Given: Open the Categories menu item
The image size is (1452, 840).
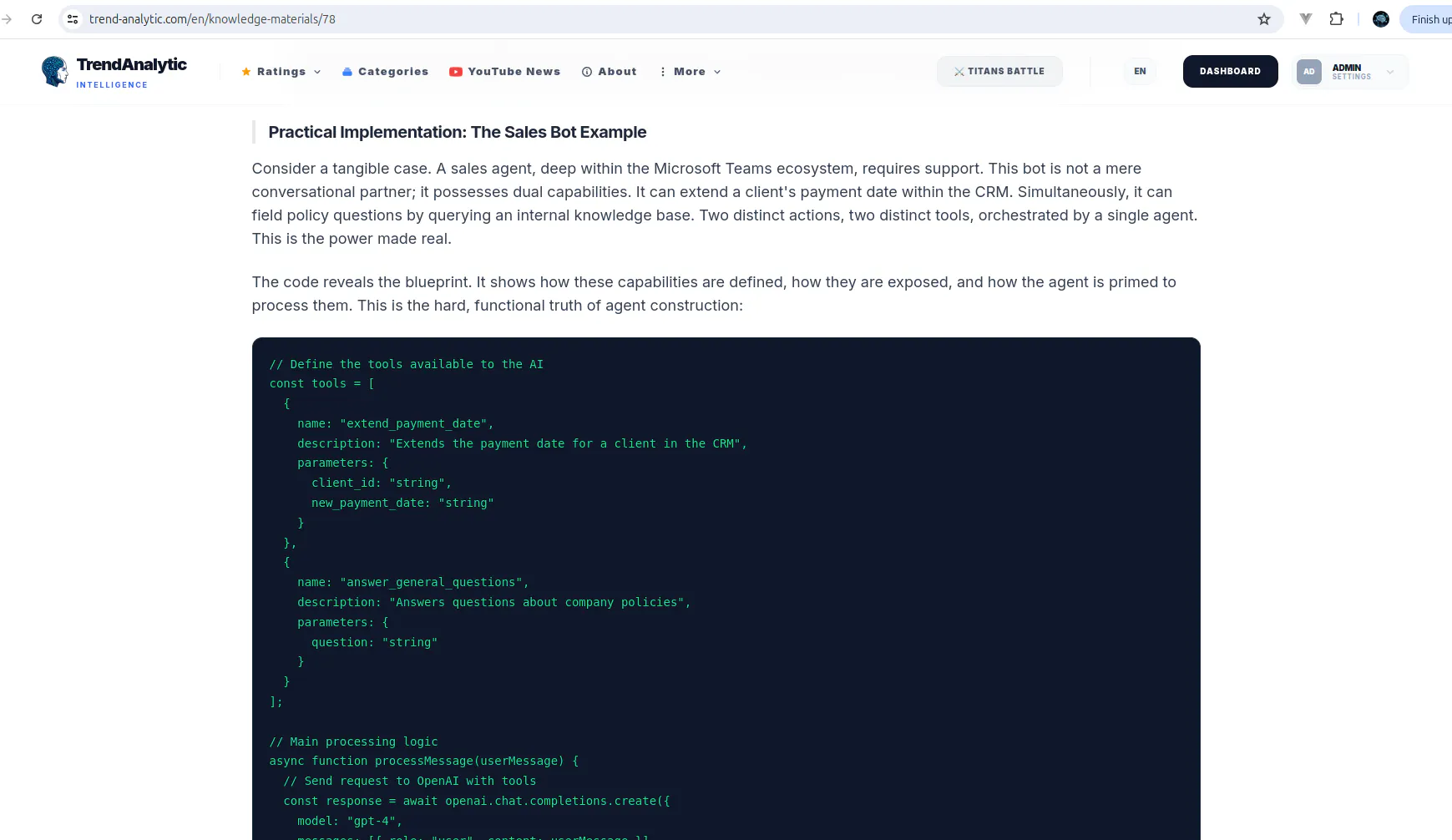Looking at the screenshot, I should point(385,72).
